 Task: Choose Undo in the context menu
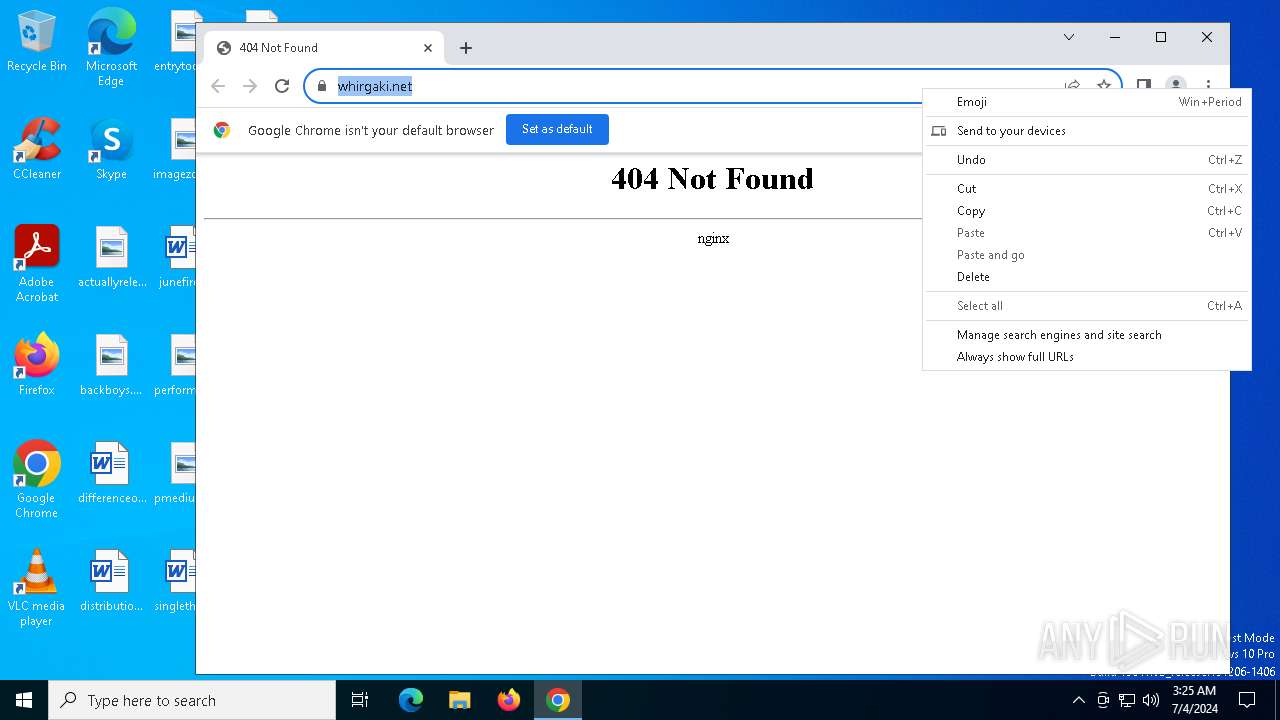click(x=1087, y=160)
